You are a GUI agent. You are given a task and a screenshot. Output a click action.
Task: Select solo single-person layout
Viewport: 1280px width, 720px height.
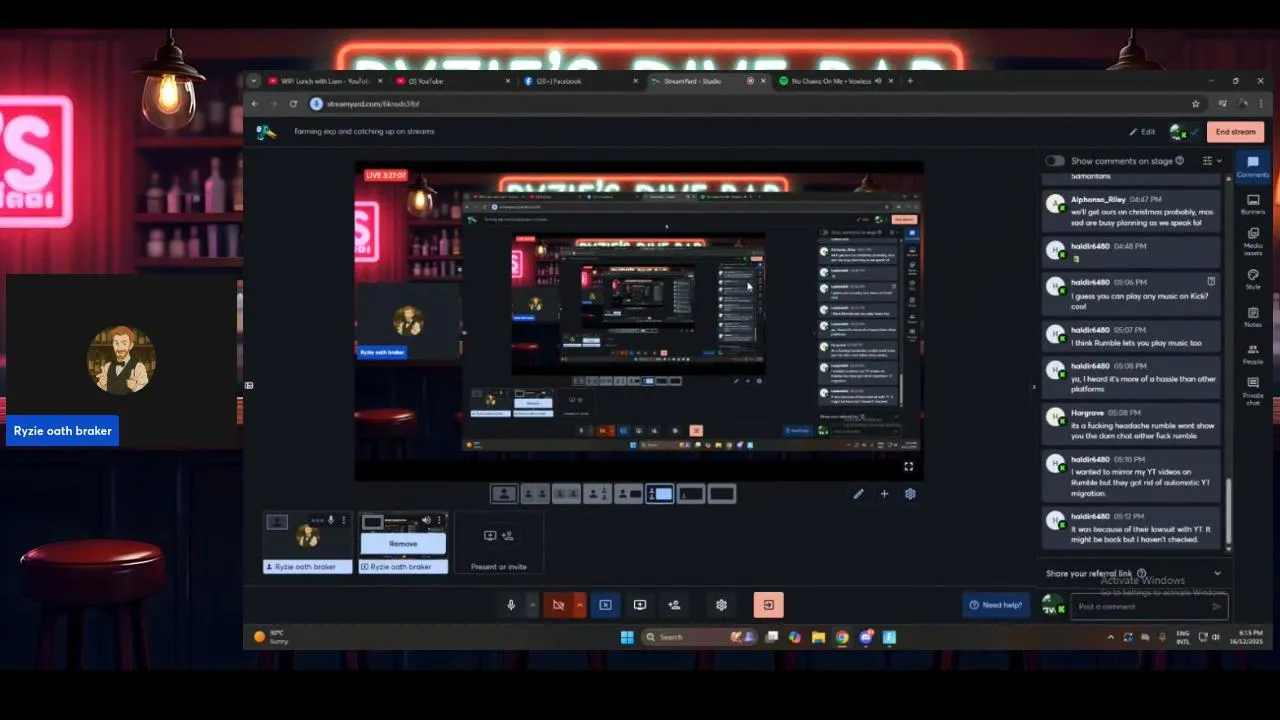click(504, 494)
